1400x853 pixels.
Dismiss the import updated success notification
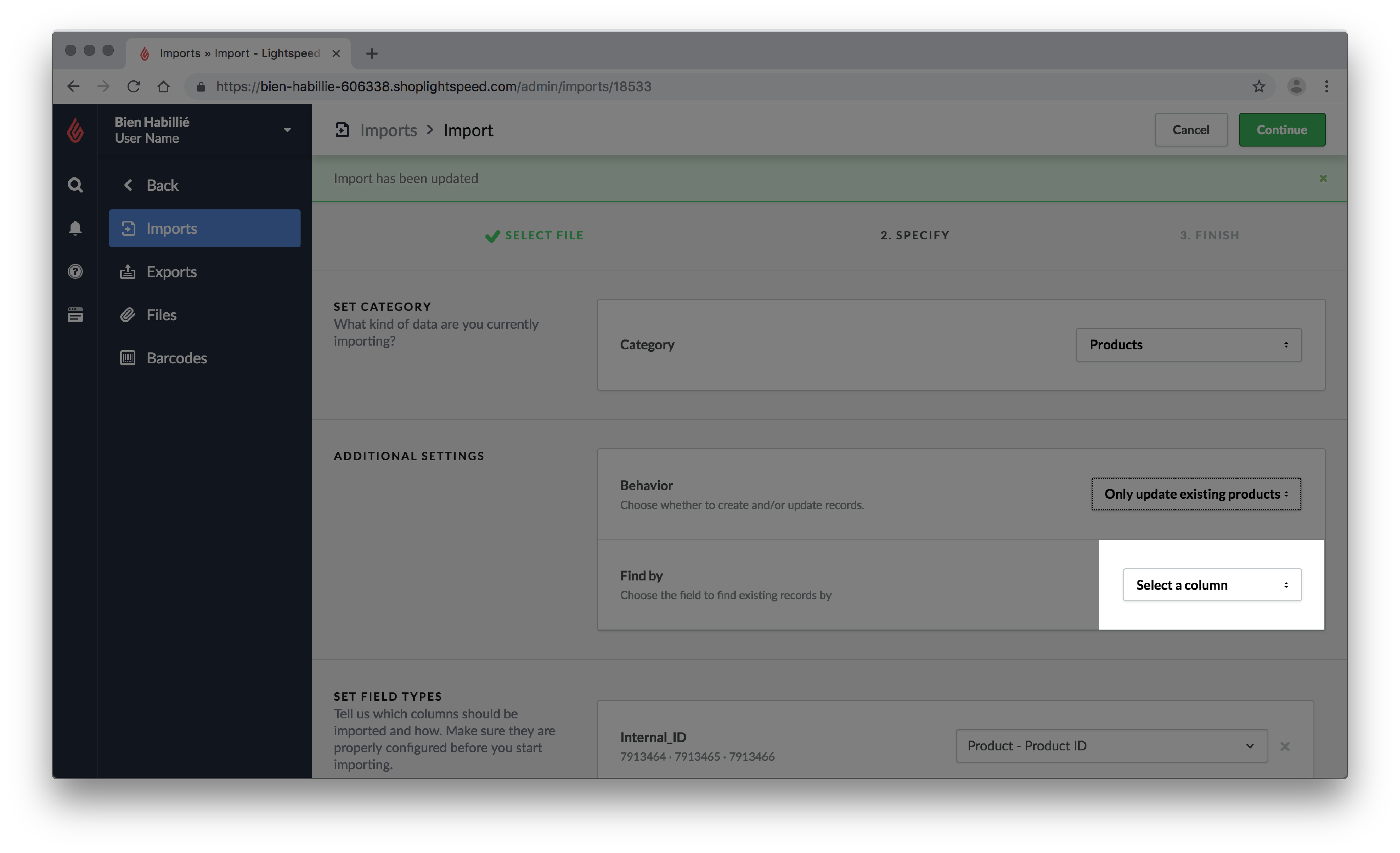pyautogui.click(x=1323, y=178)
